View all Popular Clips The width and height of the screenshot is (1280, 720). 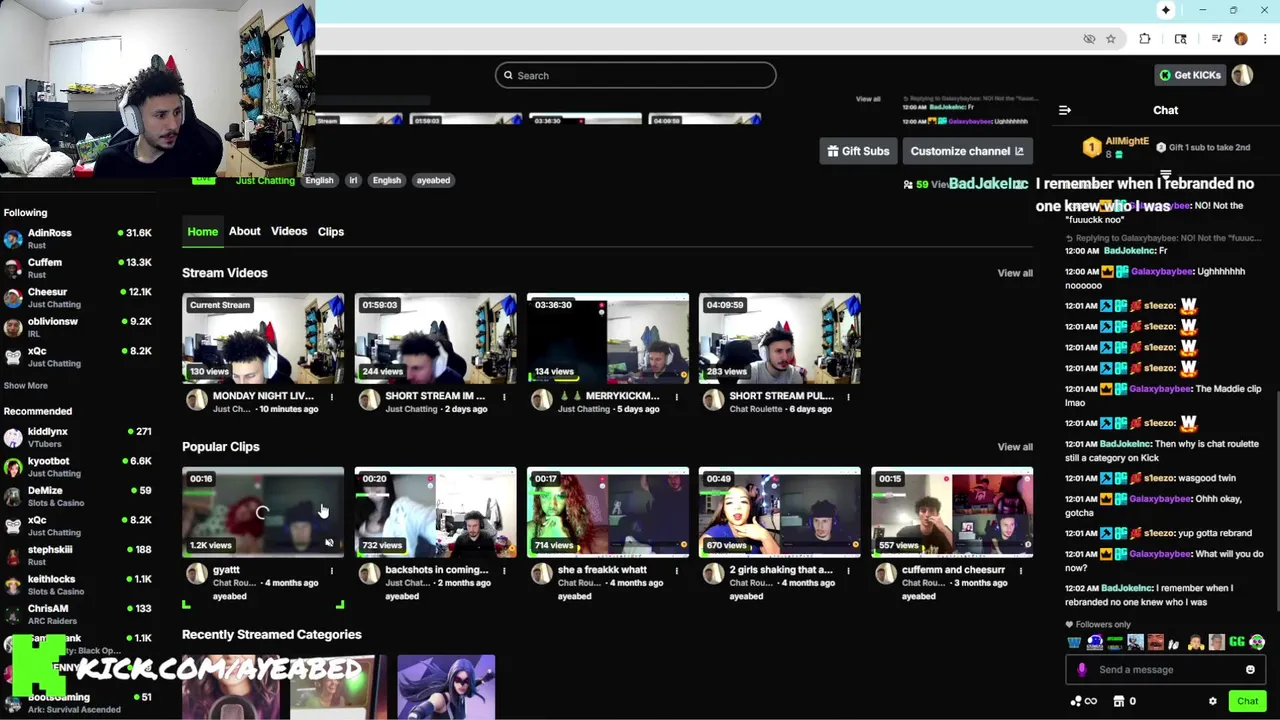coord(1015,447)
